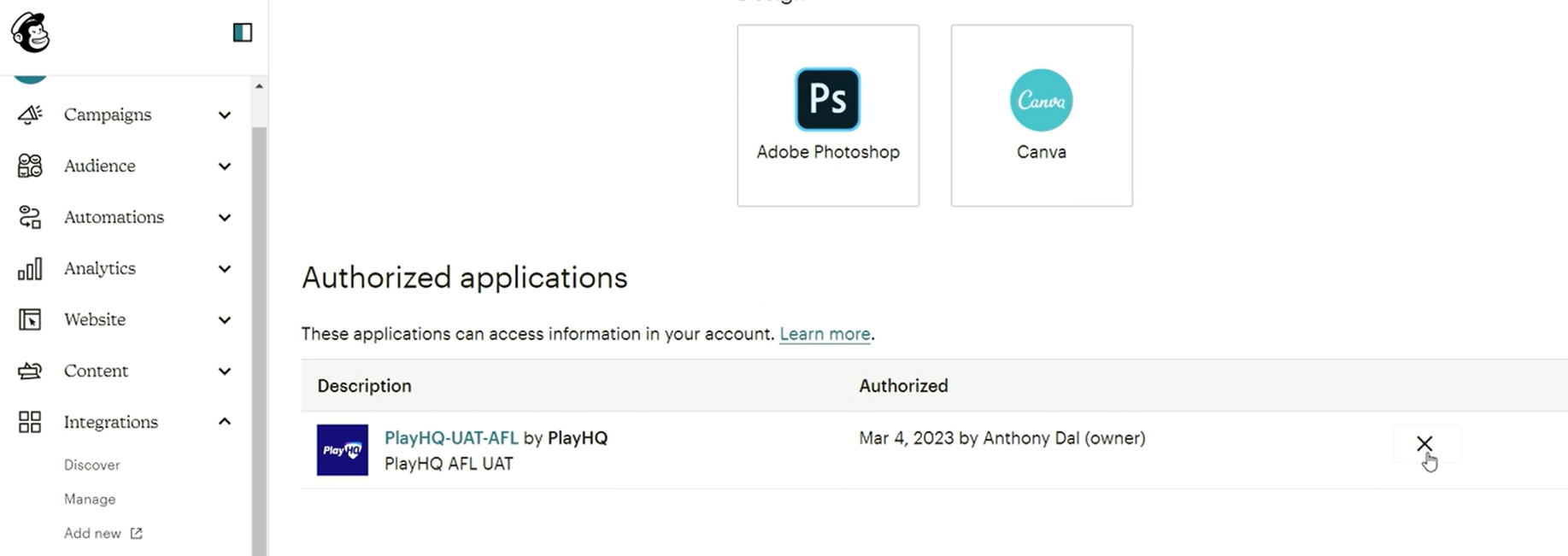
Task: Open the Discover integrations page
Action: coord(92,465)
